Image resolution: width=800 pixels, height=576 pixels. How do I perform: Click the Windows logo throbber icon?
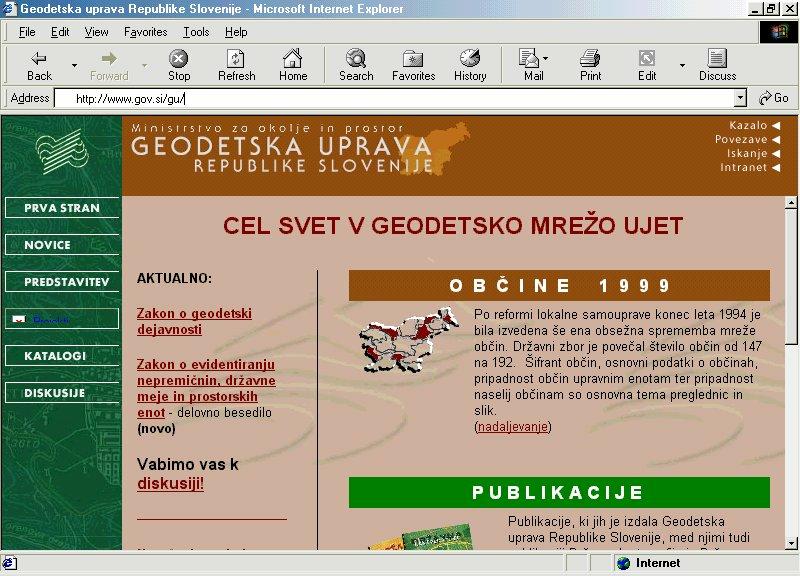[x=778, y=32]
